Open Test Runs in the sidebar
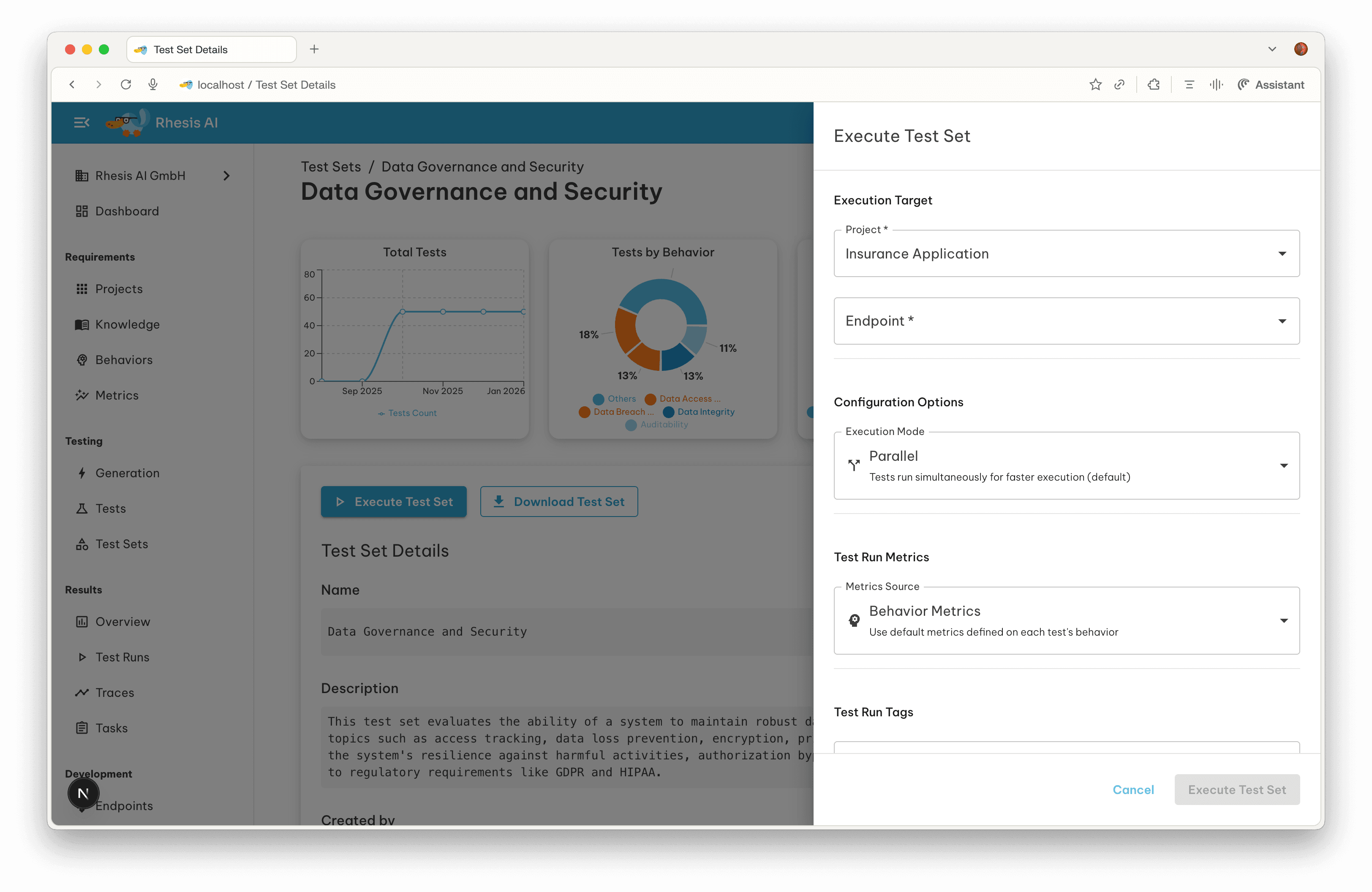 (122, 657)
